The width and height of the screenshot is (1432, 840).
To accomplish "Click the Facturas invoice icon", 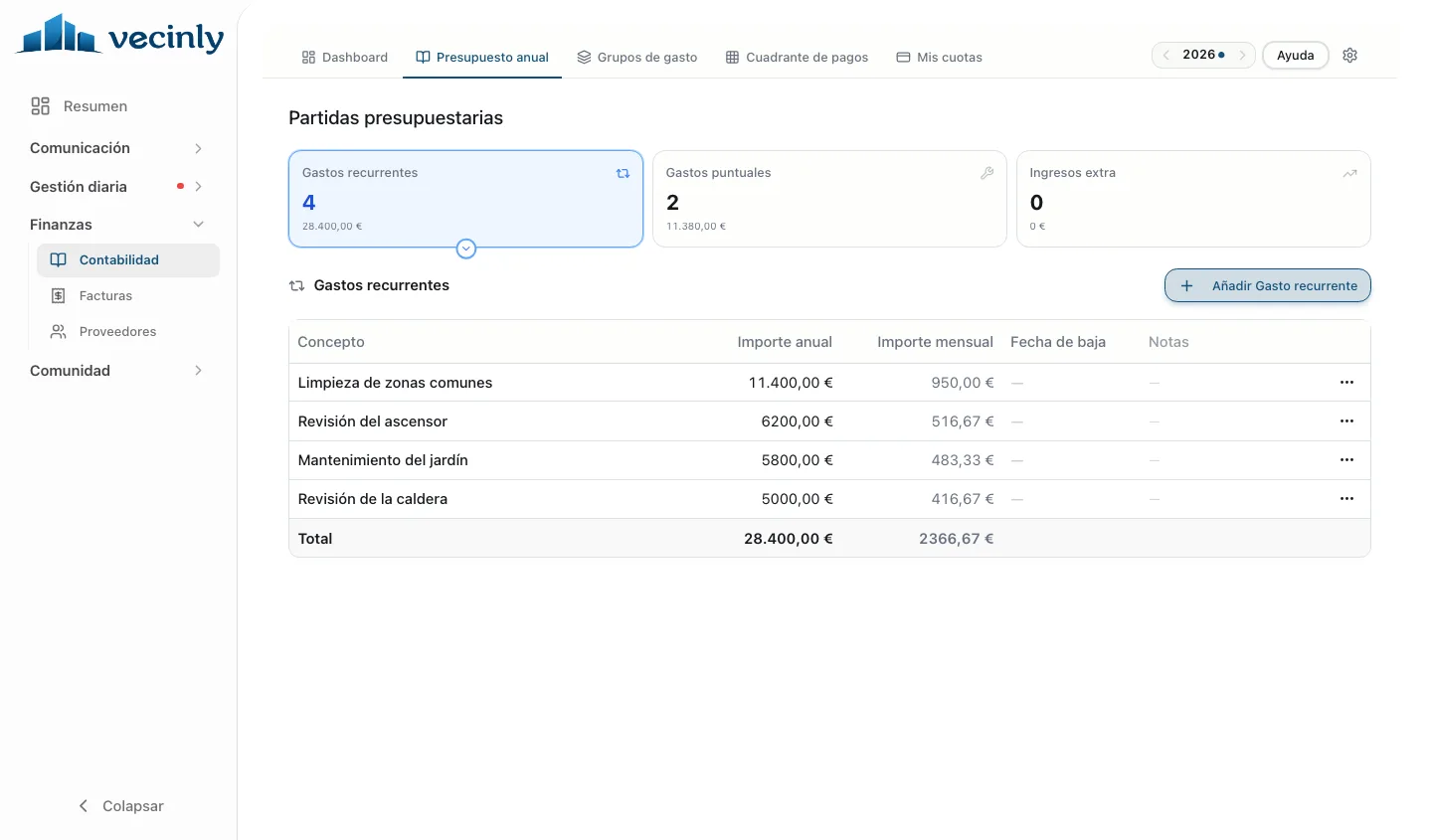I will point(59,296).
